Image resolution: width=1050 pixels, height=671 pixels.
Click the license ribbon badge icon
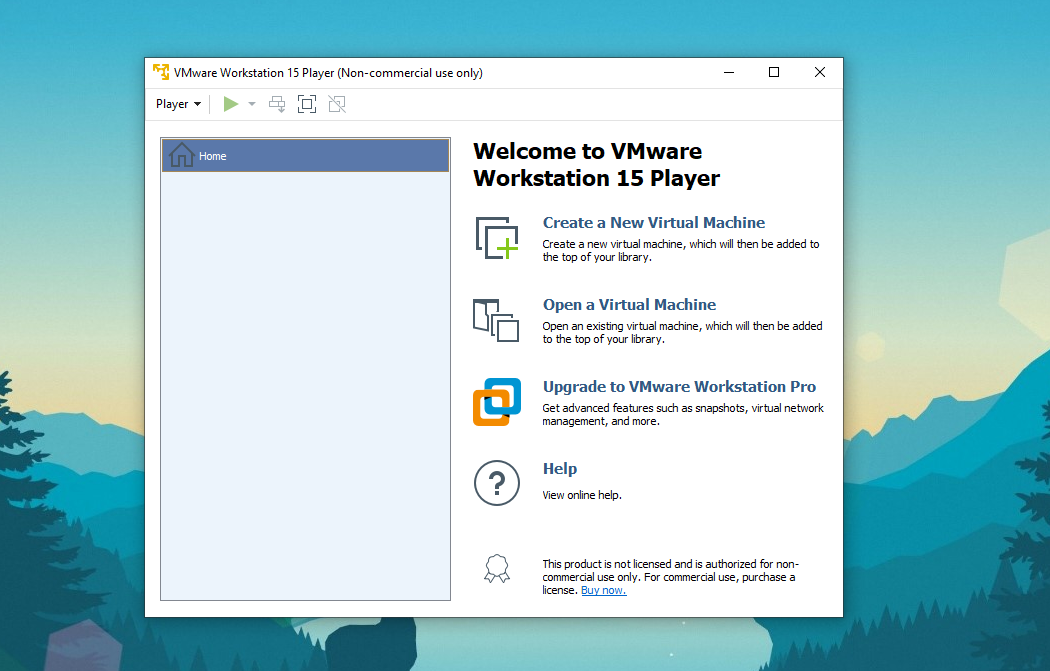tap(497, 569)
